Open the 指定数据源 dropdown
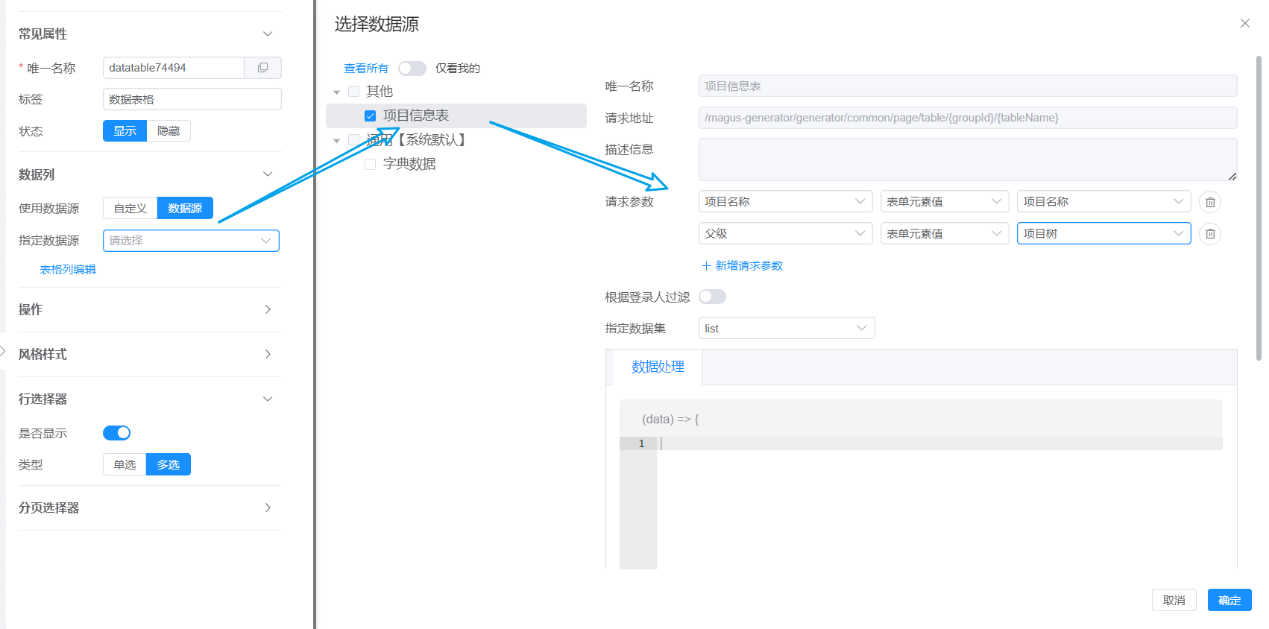 point(191,241)
